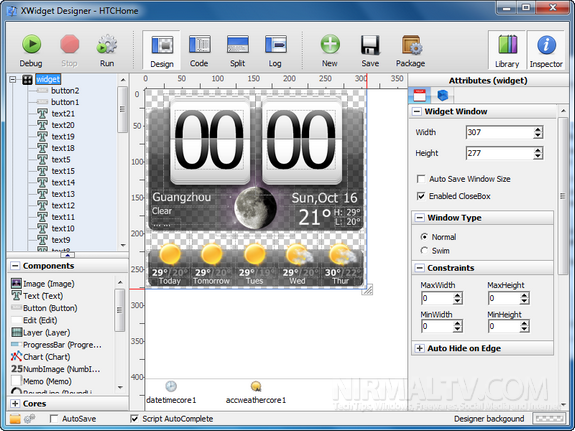Open the blue cube attributes tab

[x=443, y=95]
